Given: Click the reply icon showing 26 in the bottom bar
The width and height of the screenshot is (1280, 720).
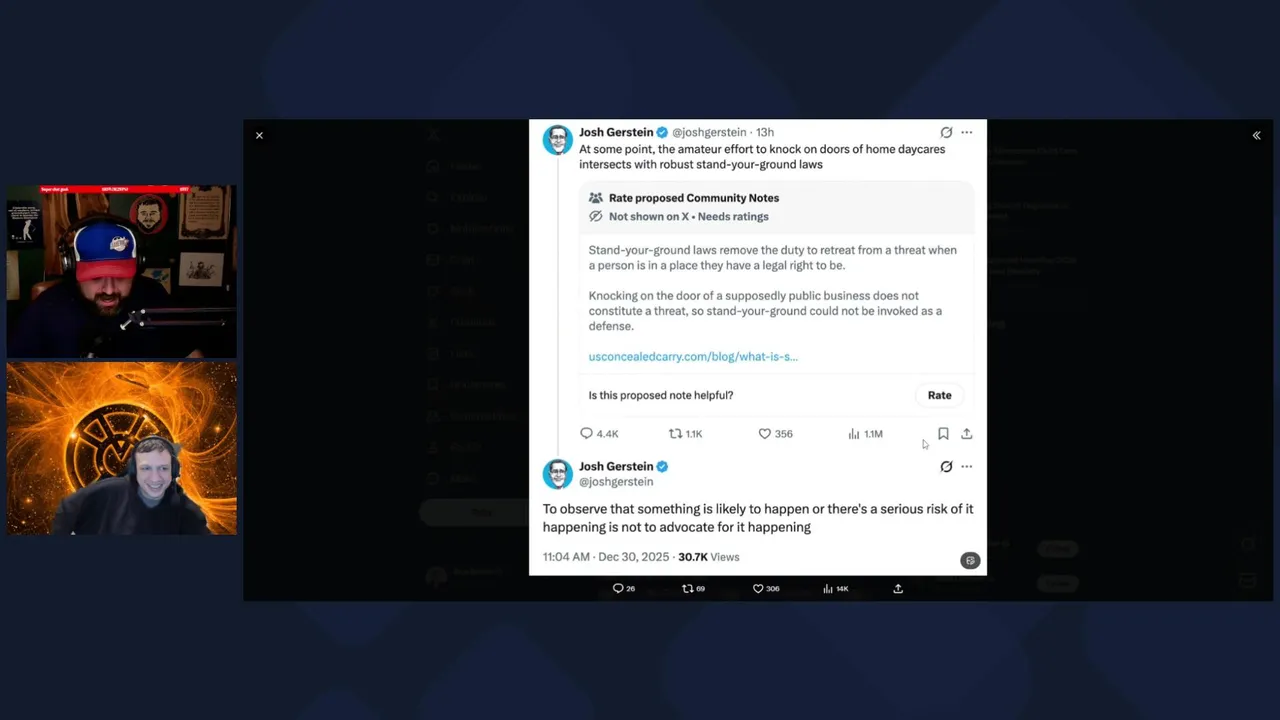Looking at the screenshot, I should click(623, 589).
